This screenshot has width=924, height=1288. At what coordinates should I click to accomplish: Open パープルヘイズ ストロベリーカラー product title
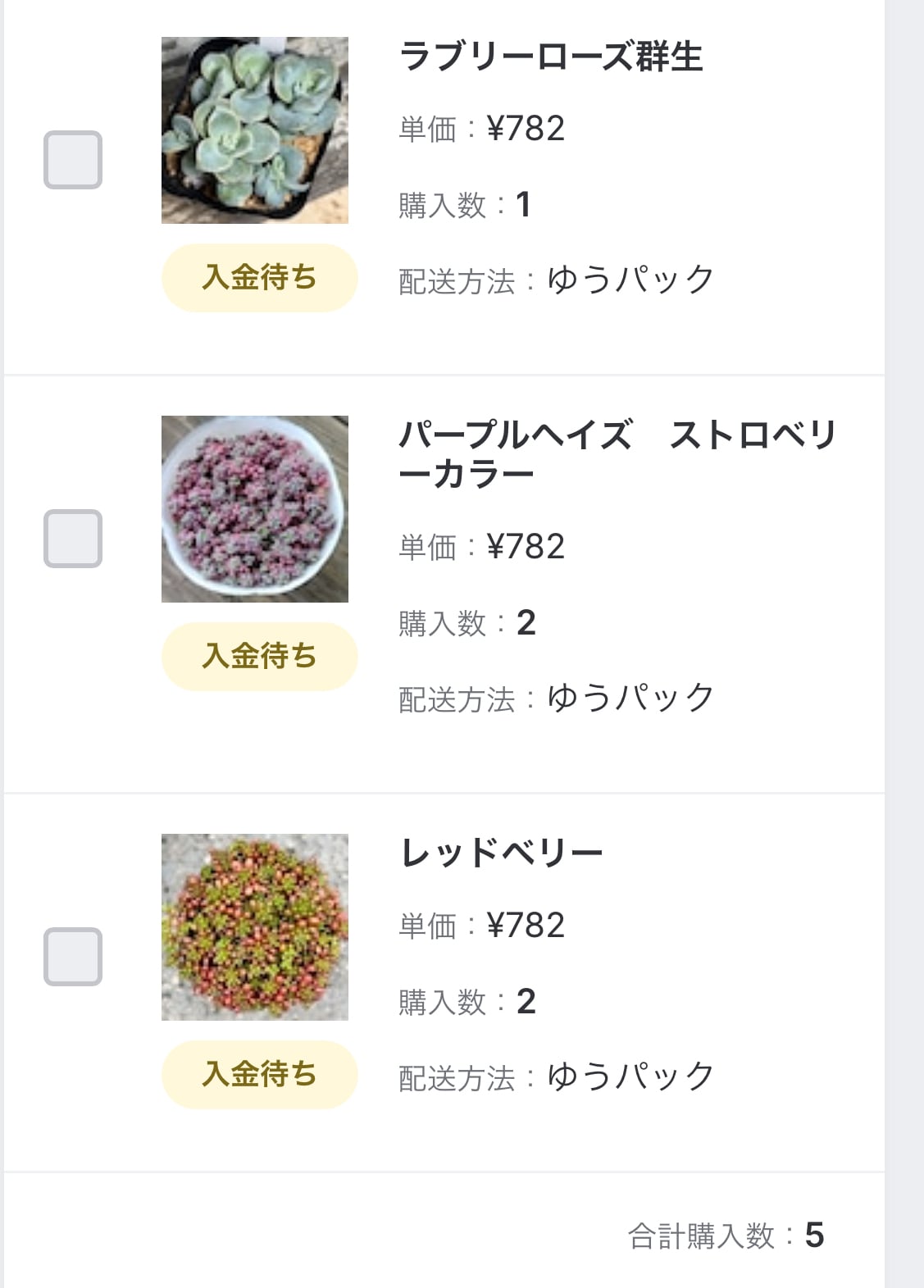617,454
